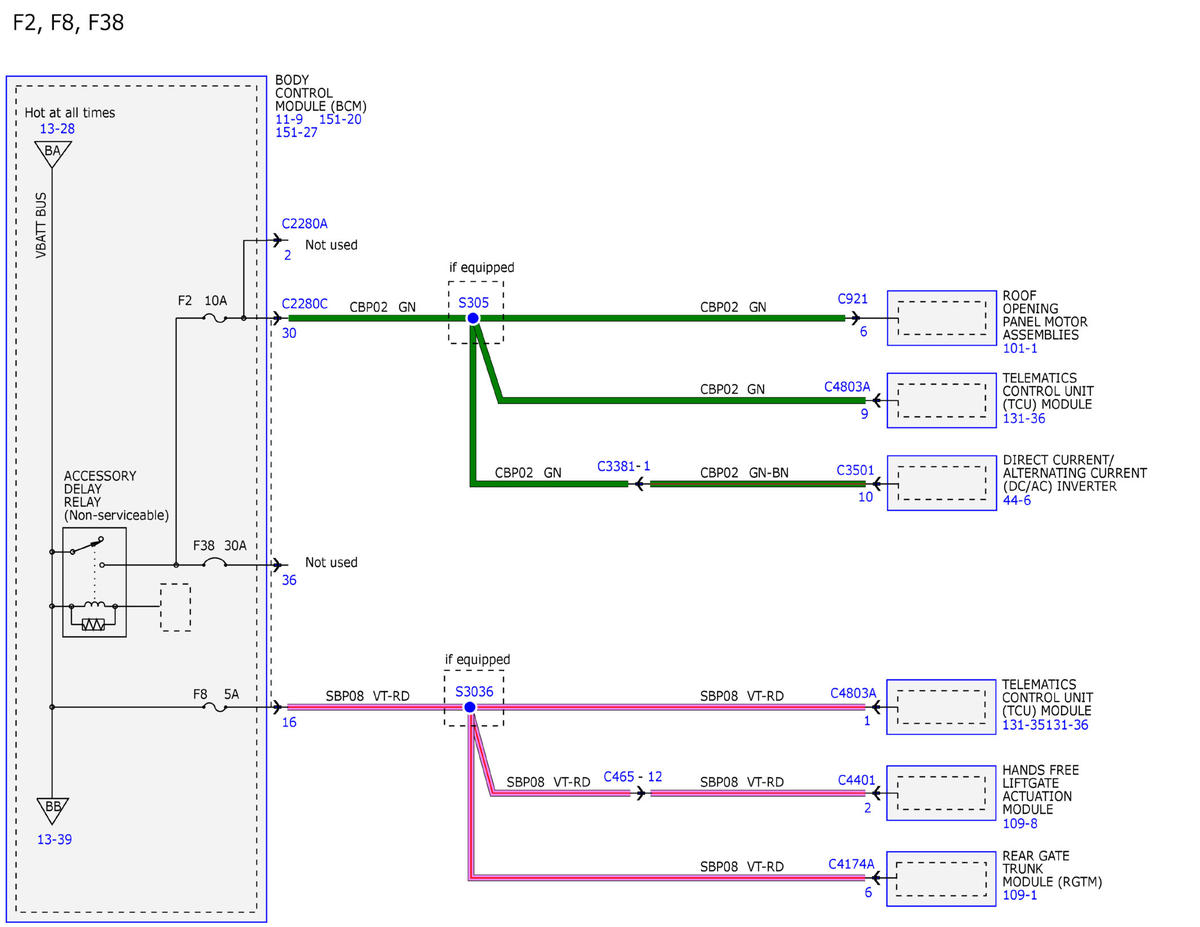Select the S3036 splice blue dot

tap(469, 707)
